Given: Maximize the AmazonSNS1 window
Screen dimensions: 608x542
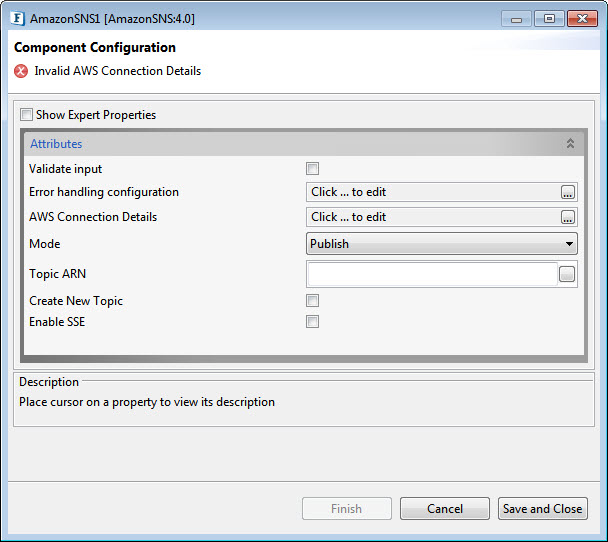Looking at the screenshot, I should (549, 19).
